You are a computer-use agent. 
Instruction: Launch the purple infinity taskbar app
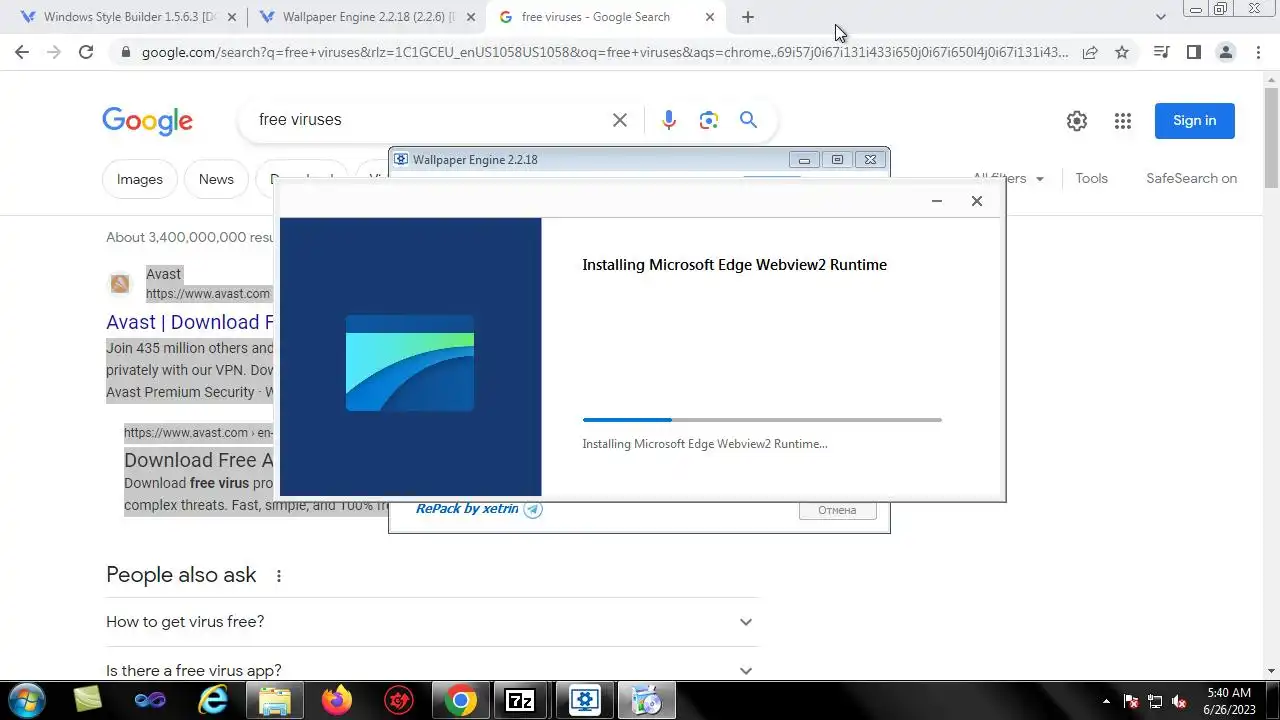click(150, 701)
